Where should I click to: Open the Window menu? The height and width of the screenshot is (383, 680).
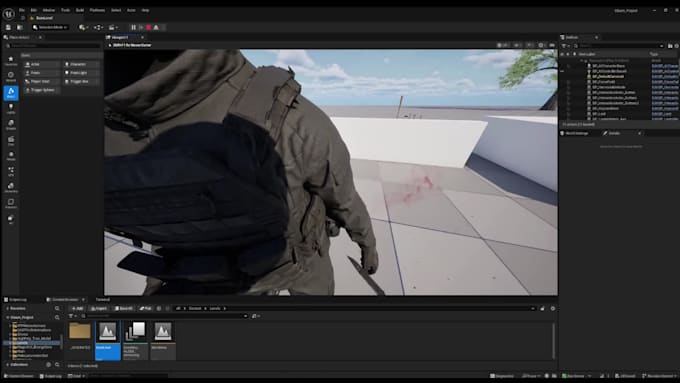point(49,10)
